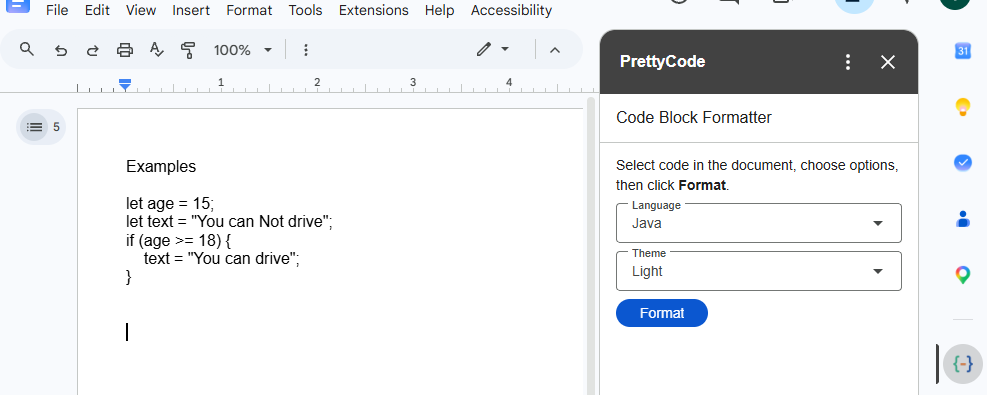Open the Google Calendar side panel
987x395 pixels.
pos(962,52)
